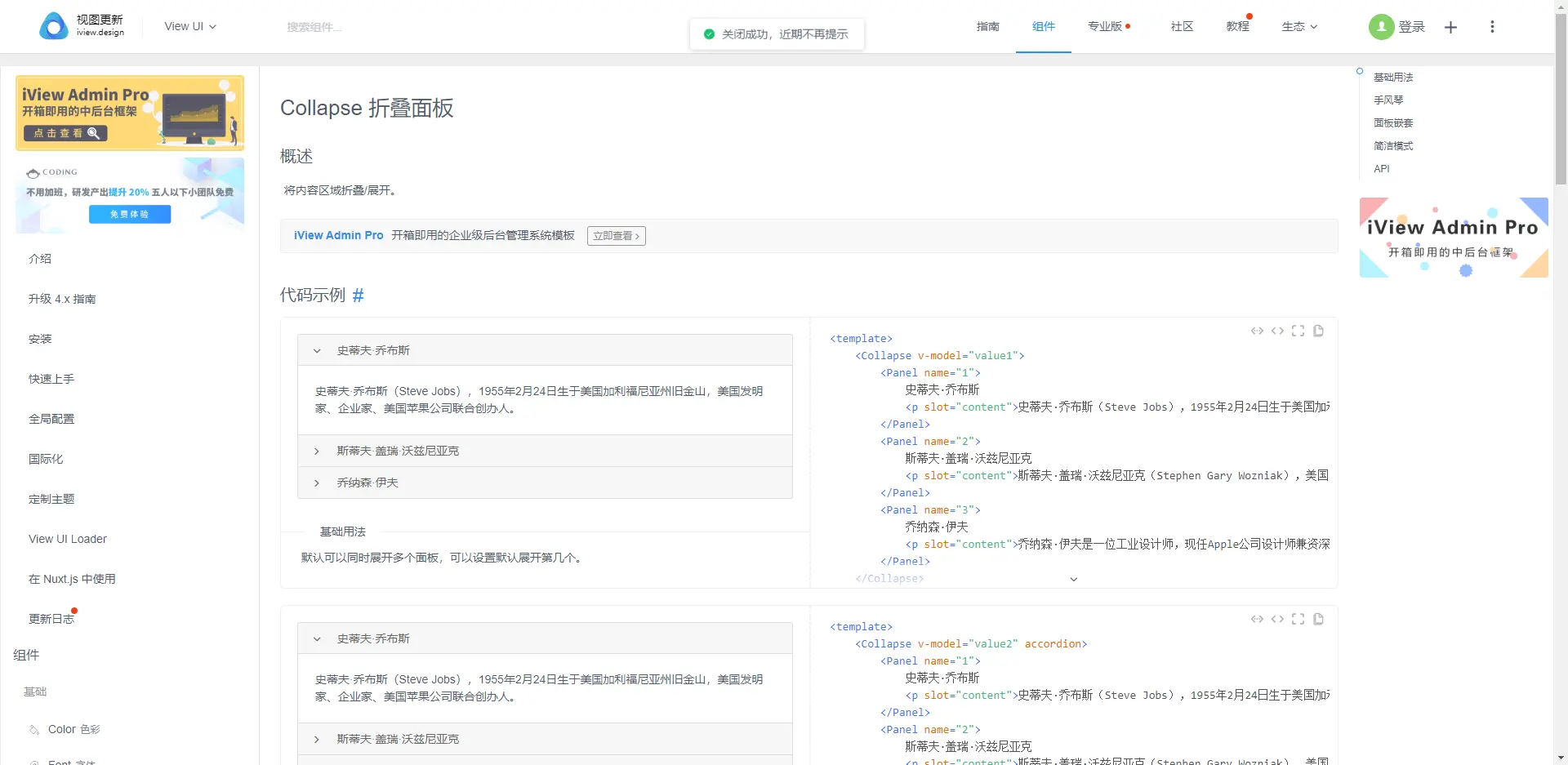1568x765 pixels.
Task: Open Color 色彩 in the components list
Action: click(x=73, y=729)
